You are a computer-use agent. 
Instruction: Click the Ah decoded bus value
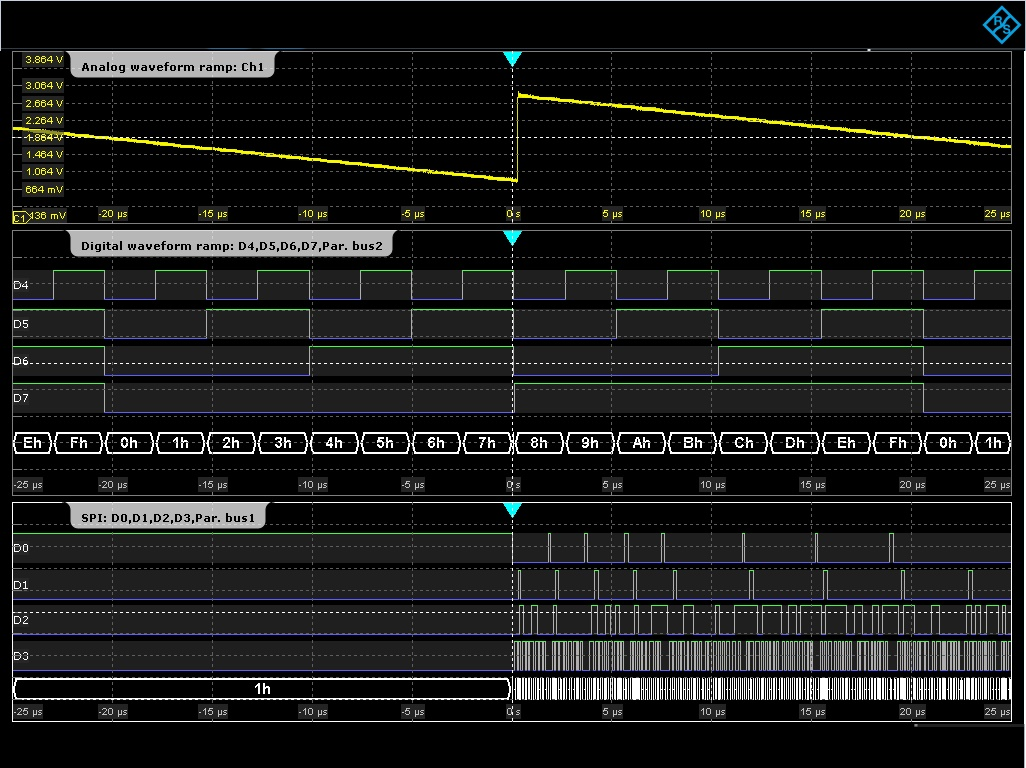[641, 443]
